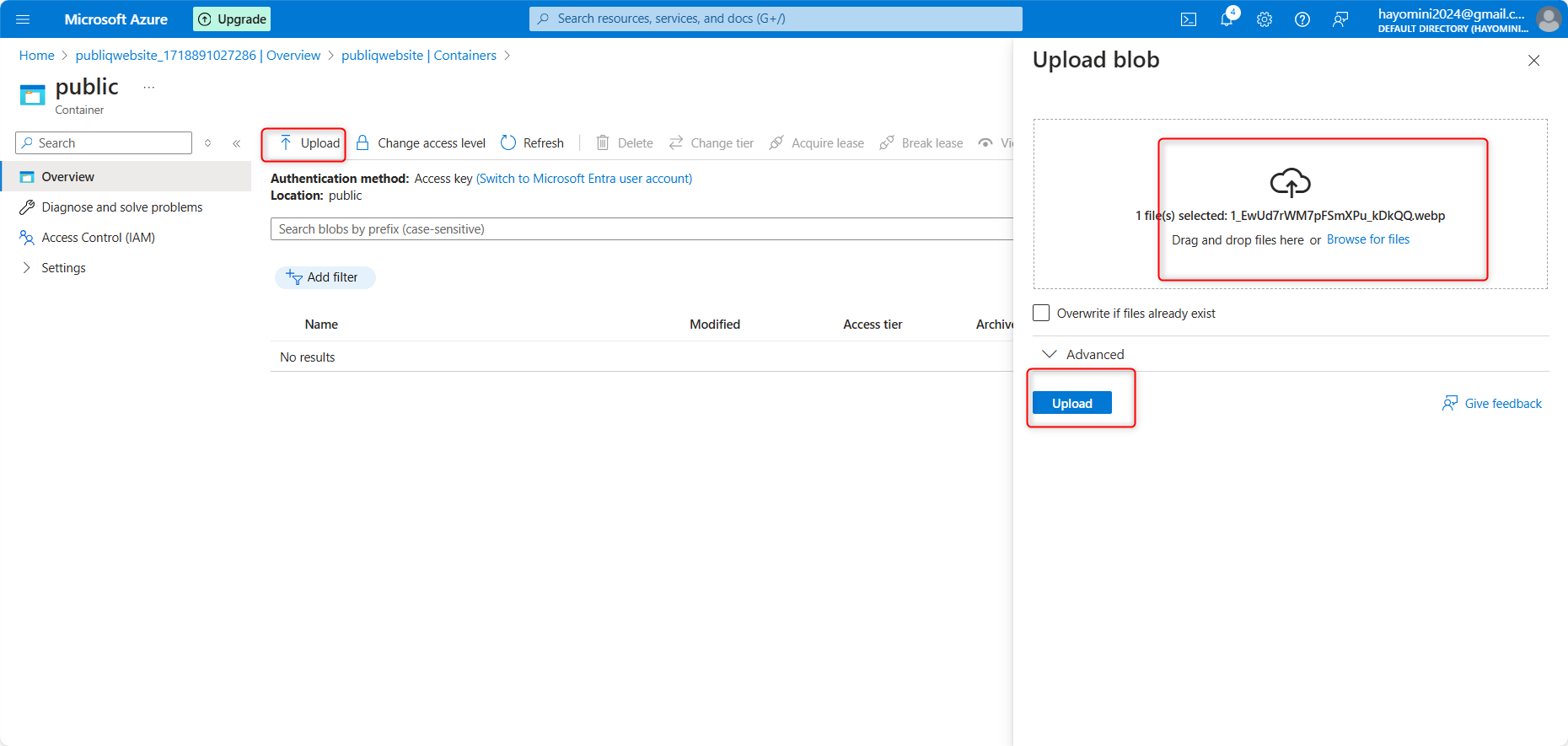Focus the global search resources box
The width and height of the screenshot is (1568, 746).
(776, 19)
